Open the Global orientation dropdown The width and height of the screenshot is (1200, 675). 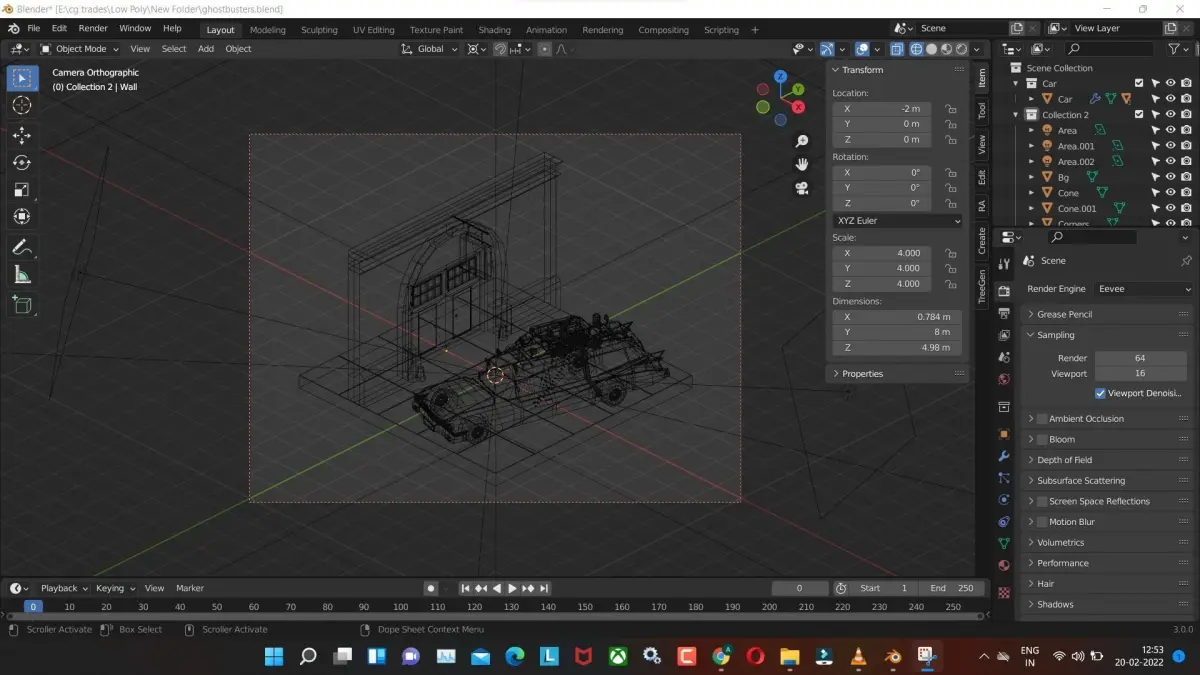[x=430, y=49]
